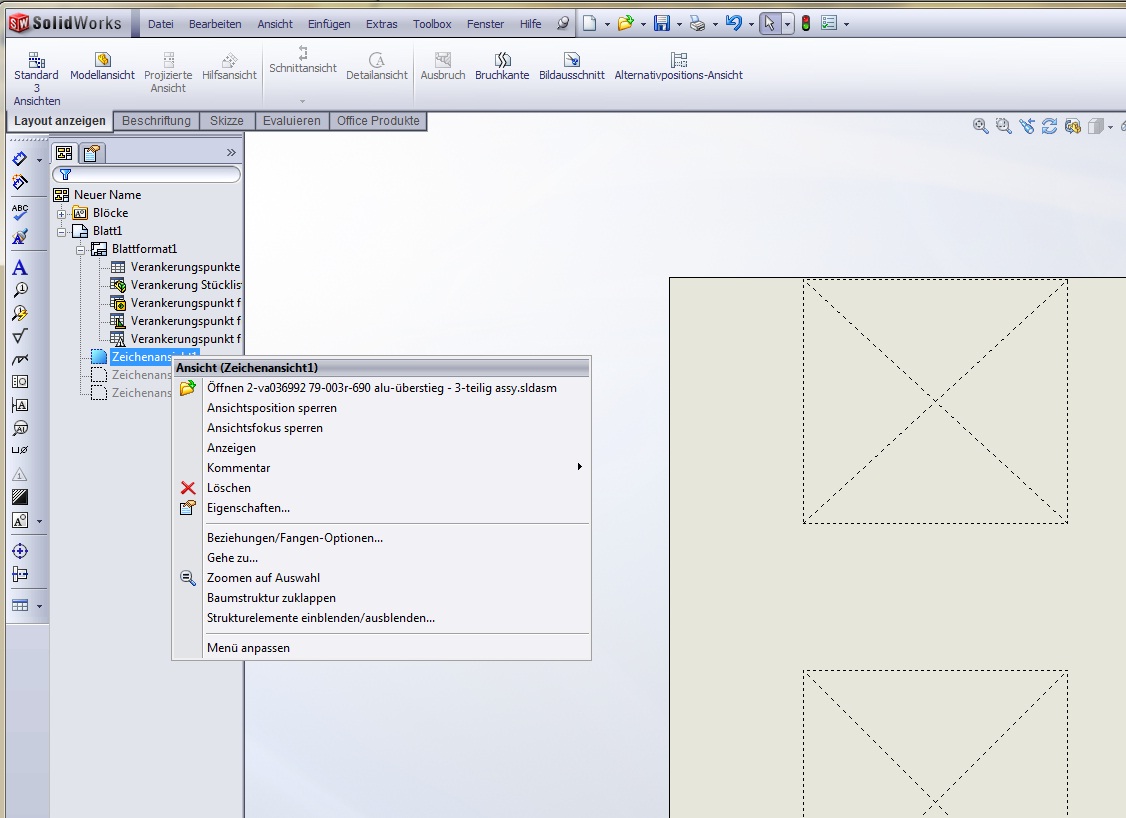
Task: Click the Options checklist icon
Action: point(829,24)
